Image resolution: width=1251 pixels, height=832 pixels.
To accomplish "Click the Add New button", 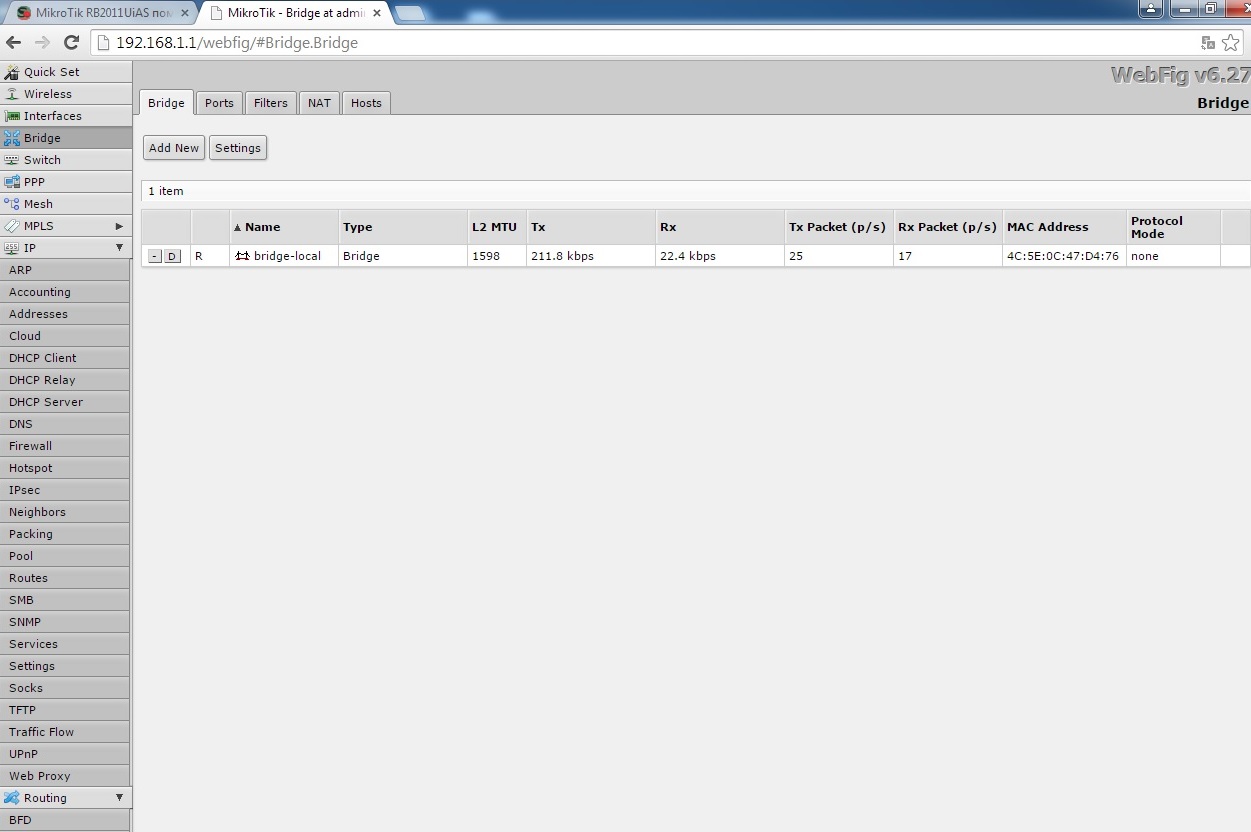I will pos(174,148).
